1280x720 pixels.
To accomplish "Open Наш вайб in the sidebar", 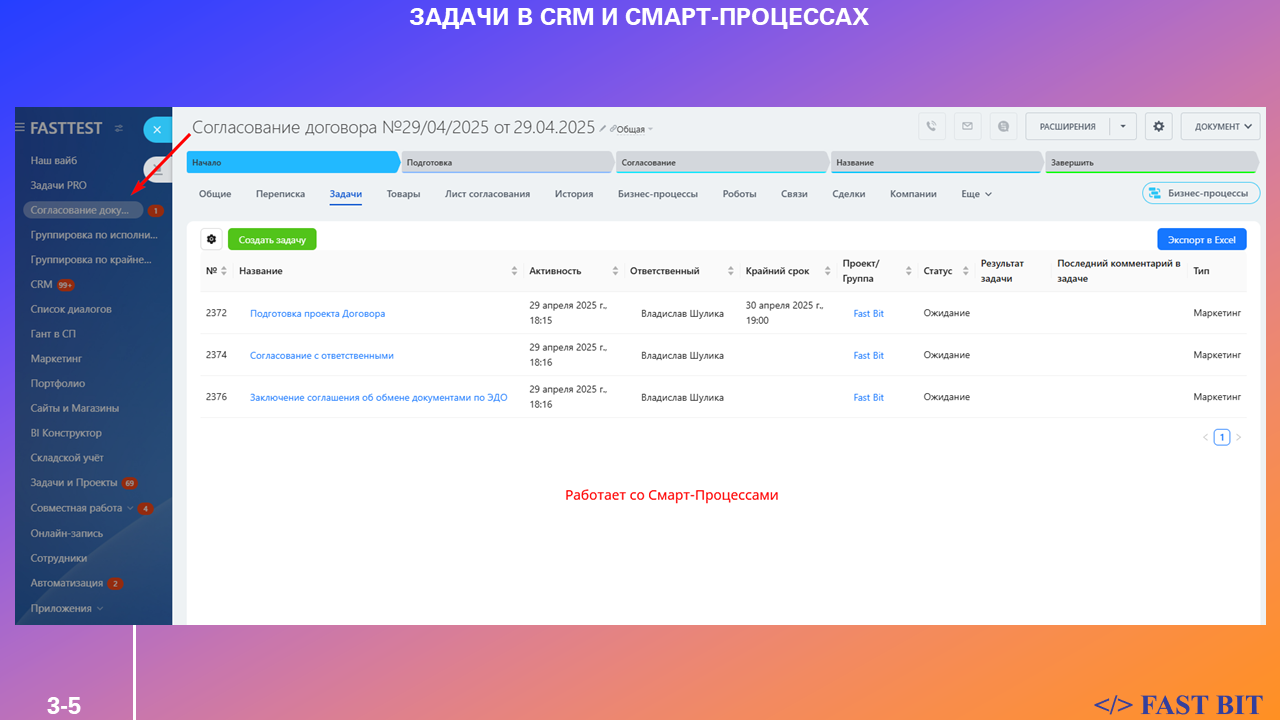I will [54, 160].
